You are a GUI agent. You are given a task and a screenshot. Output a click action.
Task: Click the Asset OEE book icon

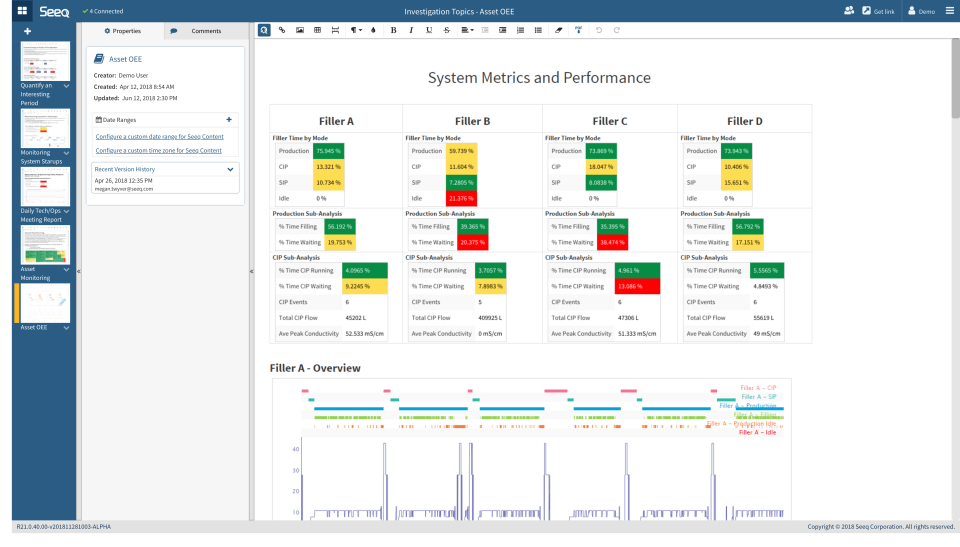click(x=99, y=59)
